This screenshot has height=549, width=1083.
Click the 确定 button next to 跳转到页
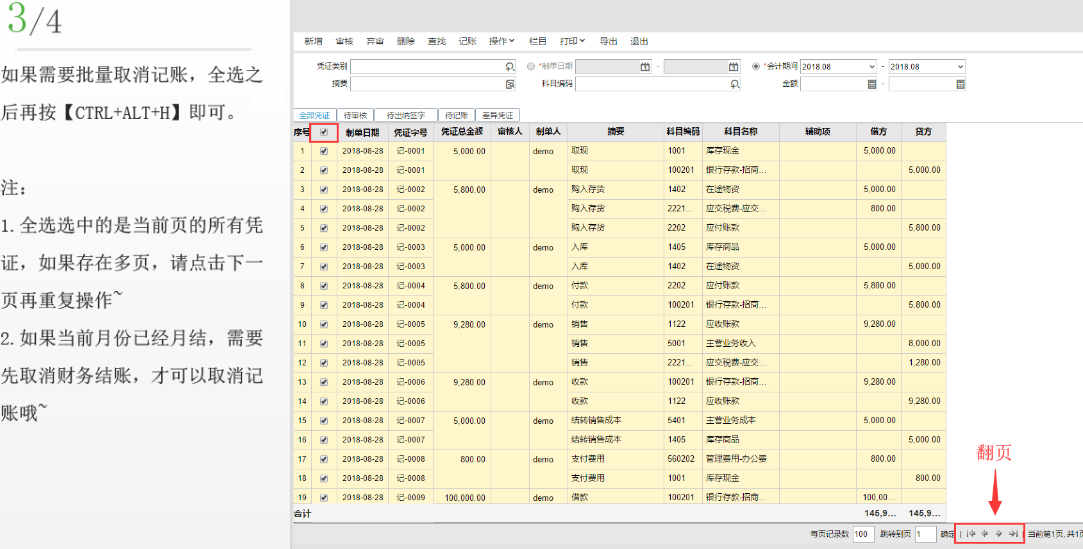pyautogui.click(x=948, y=534)
